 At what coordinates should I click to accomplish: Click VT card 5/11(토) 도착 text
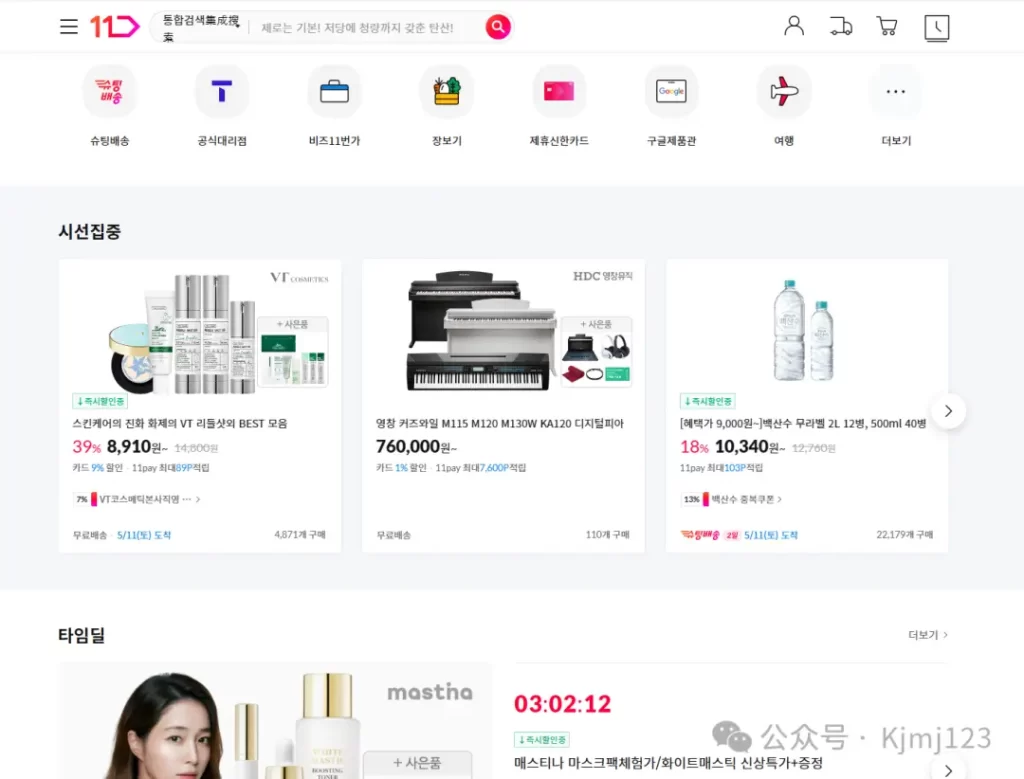[144, 535]
